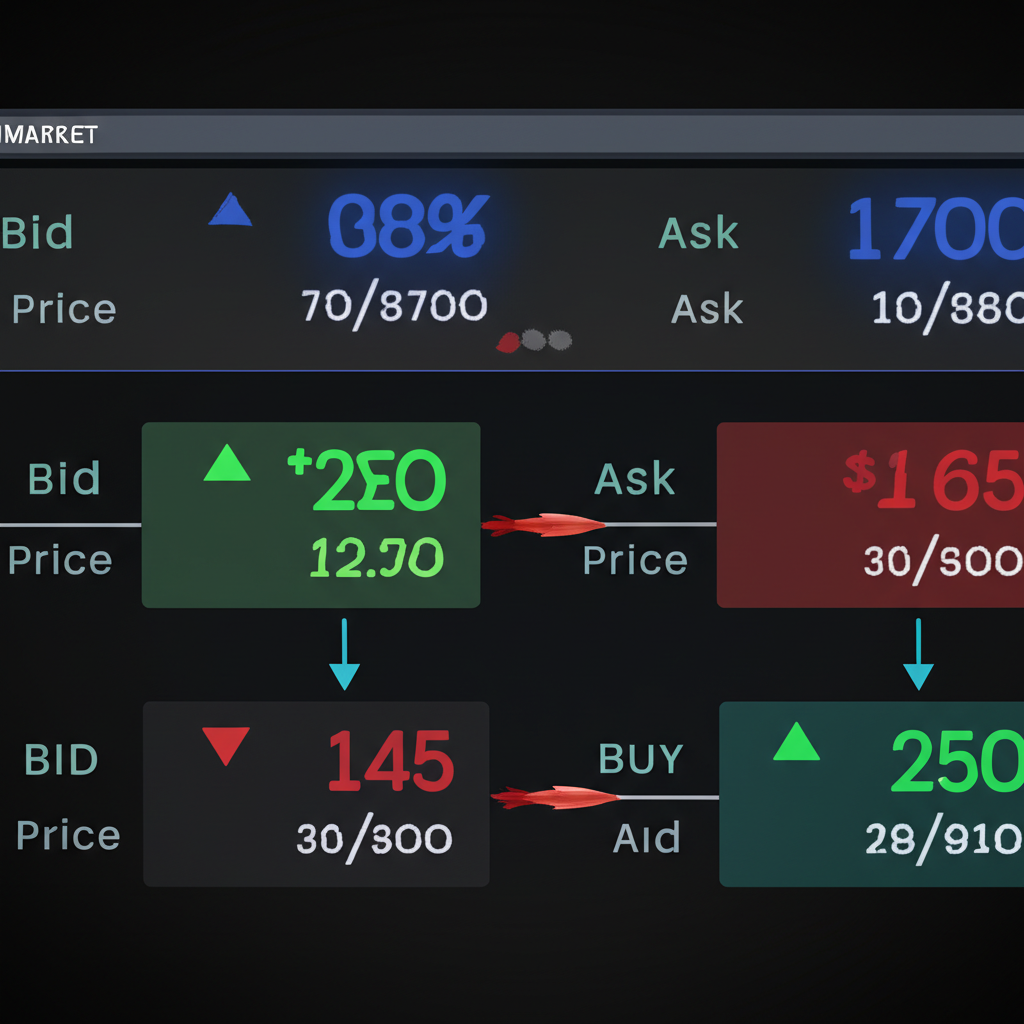Select the last gray indicator dot
Viewport: 1024px width, 1024px height.
point(559,340)
